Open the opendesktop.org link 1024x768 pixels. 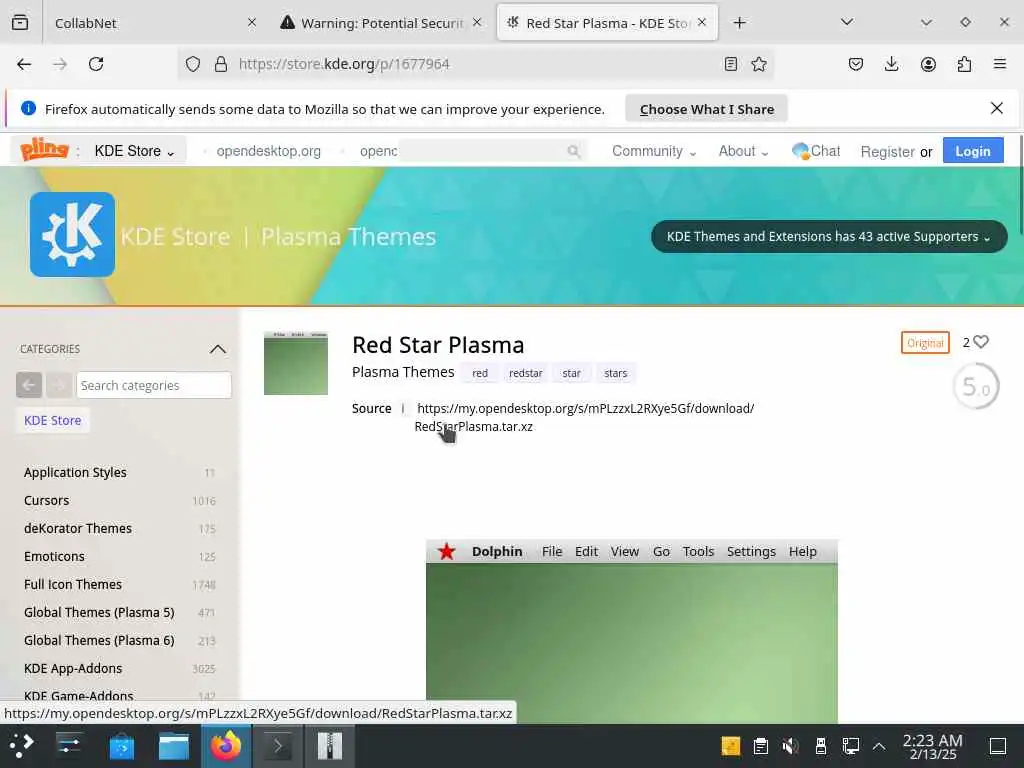pyautogui.click(x=268, y=151)
